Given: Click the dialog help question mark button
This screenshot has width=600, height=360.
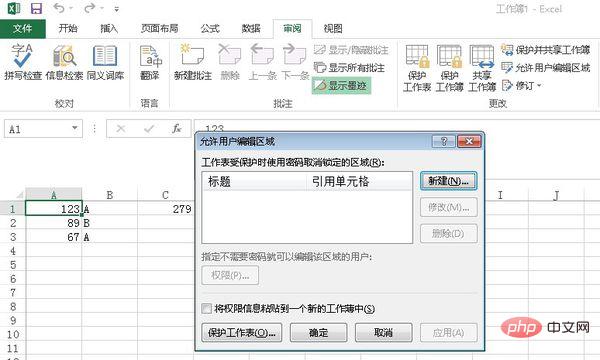Looking at the screenshot, I should pyautogui.click(x=443, y=142).
